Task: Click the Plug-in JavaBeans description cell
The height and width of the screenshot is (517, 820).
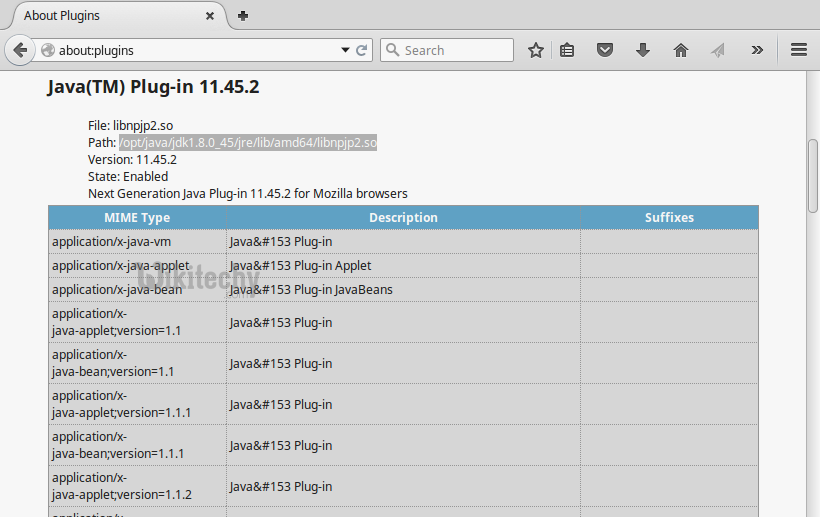Action: (403, 290)
